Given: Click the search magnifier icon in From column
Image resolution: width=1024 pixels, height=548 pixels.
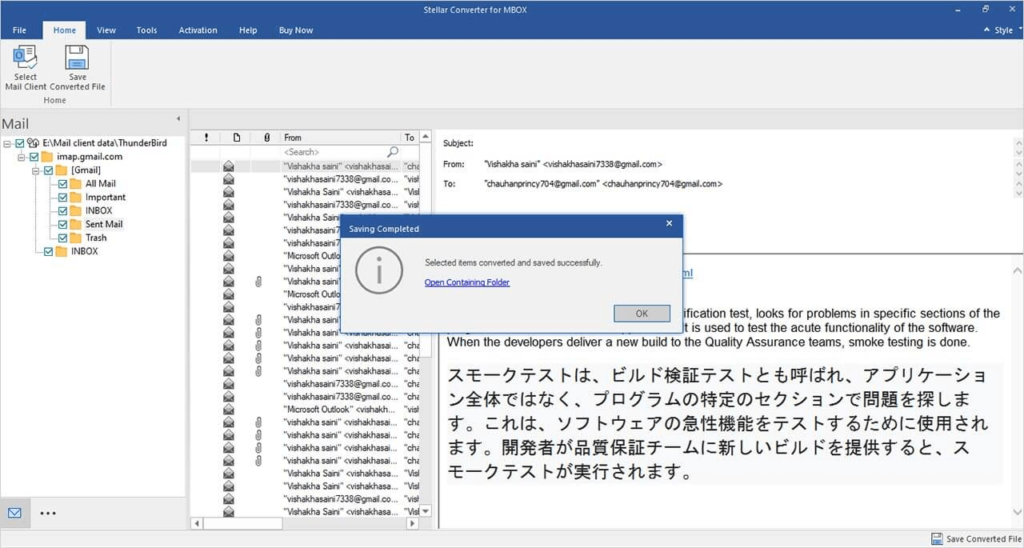Looking at the screenshot, I should (x=392, y=152).
